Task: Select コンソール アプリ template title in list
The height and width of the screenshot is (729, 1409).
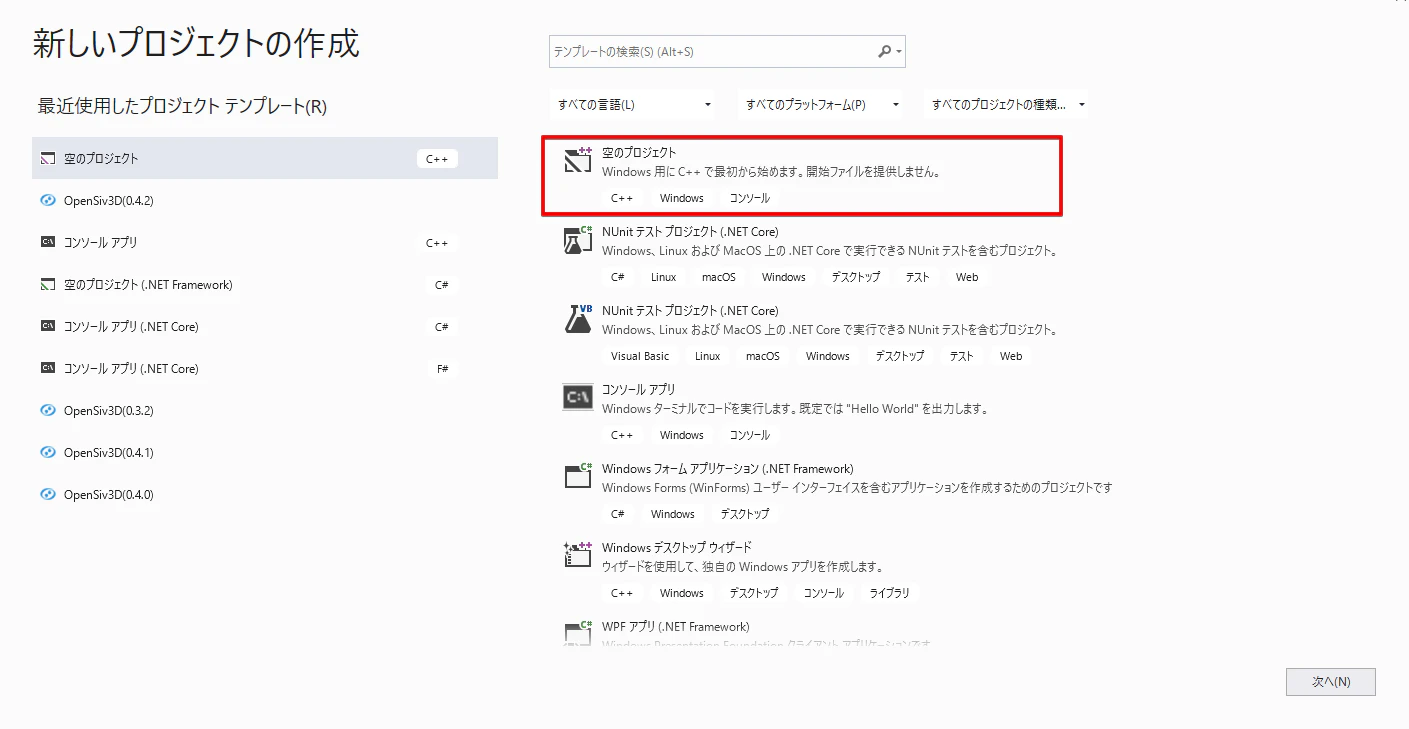Action: pyautogui.click(x=639, y=390)
